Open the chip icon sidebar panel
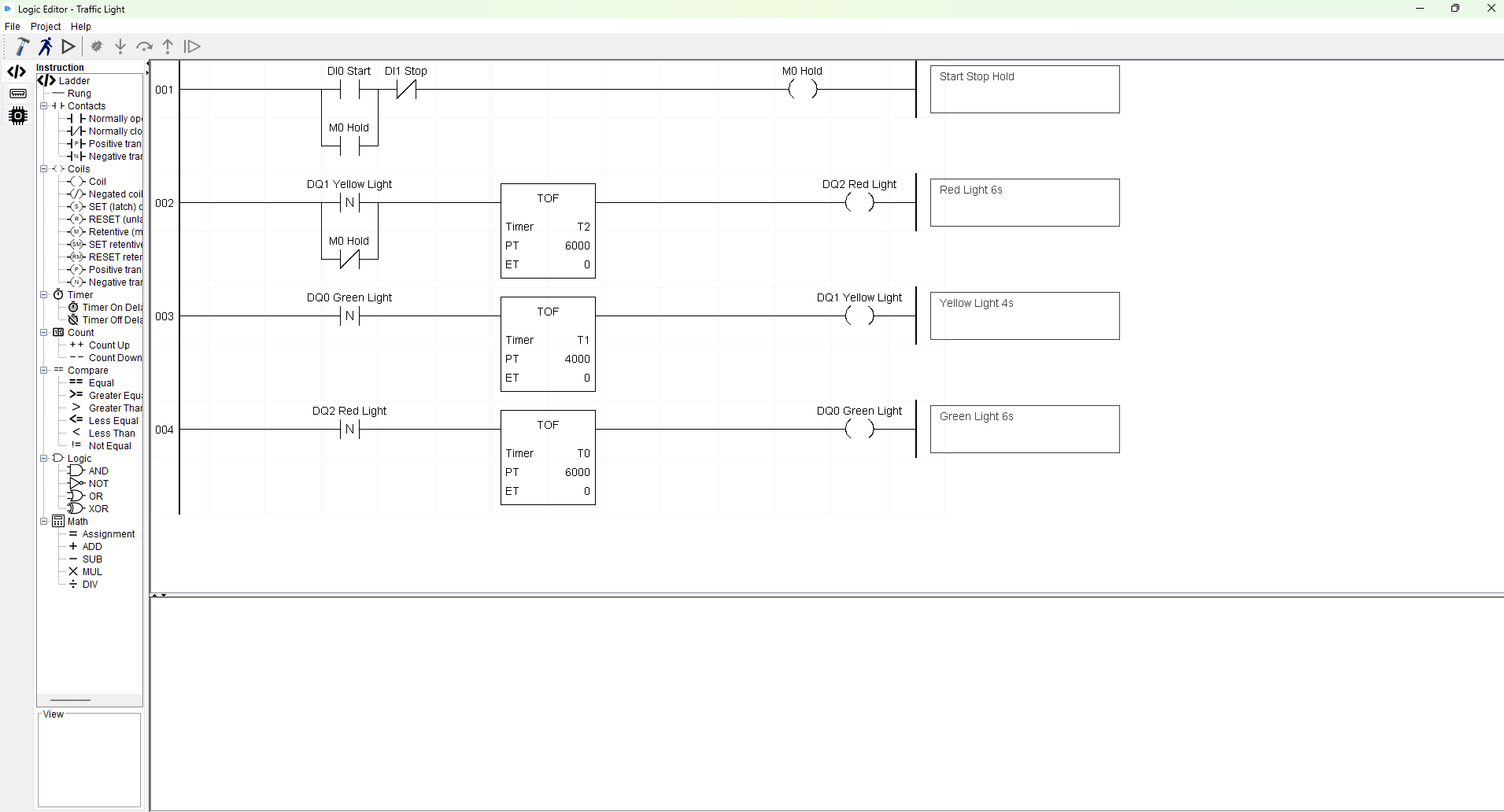1504x812 pixels. click(x=17, y=116)
